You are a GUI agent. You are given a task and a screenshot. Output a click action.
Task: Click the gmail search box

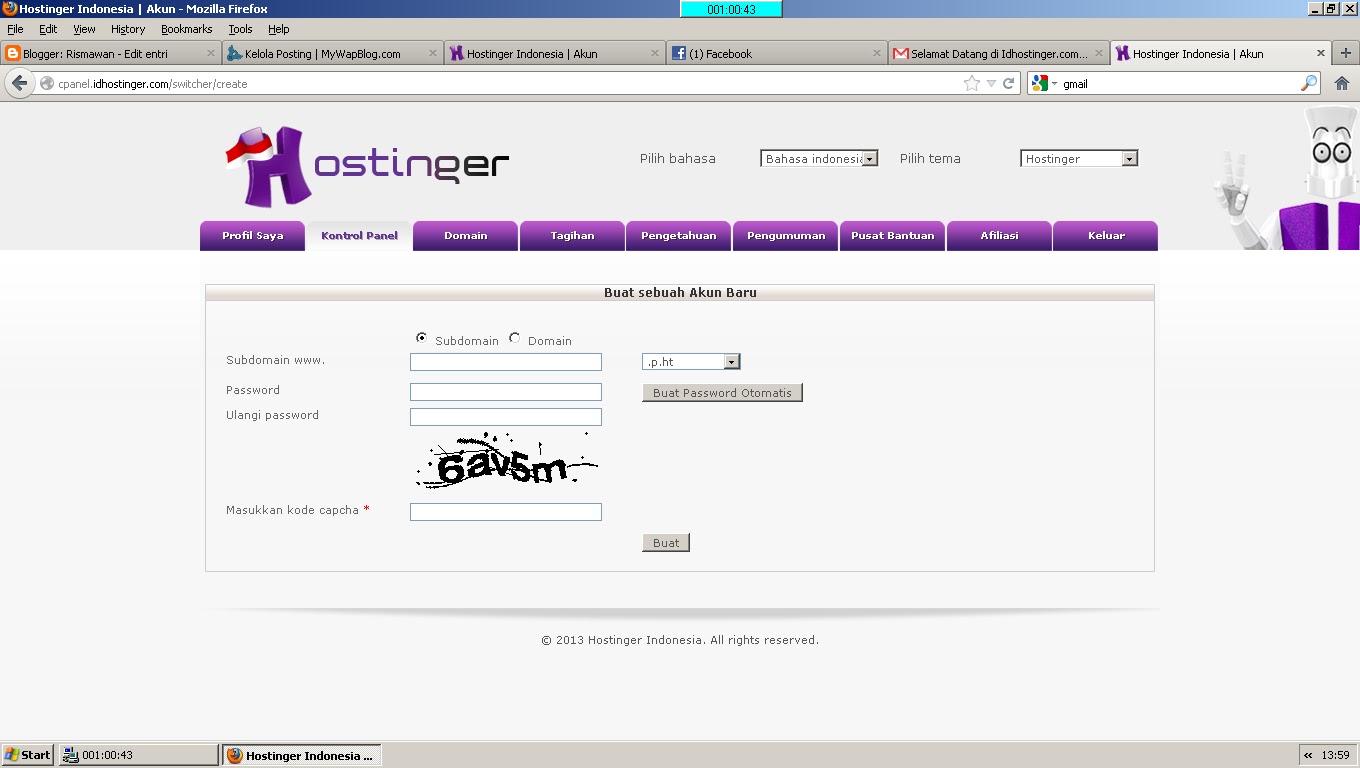[x=1178, y=84]
